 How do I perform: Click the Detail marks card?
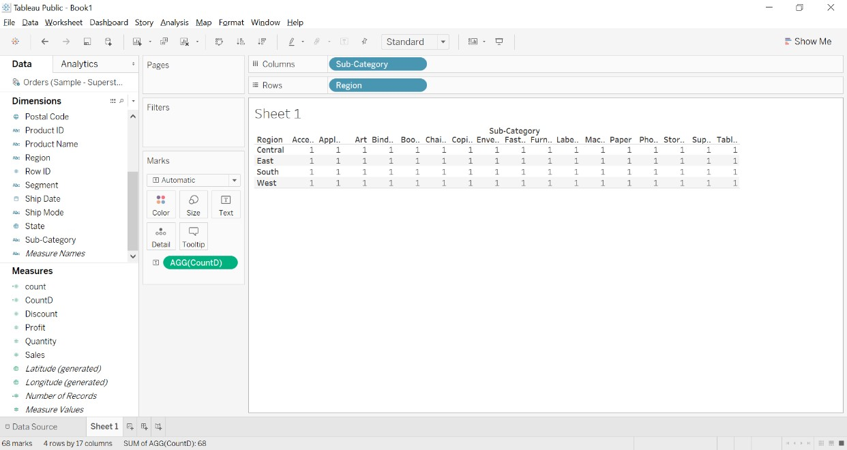pyautogui.click(x=161, y=237)
